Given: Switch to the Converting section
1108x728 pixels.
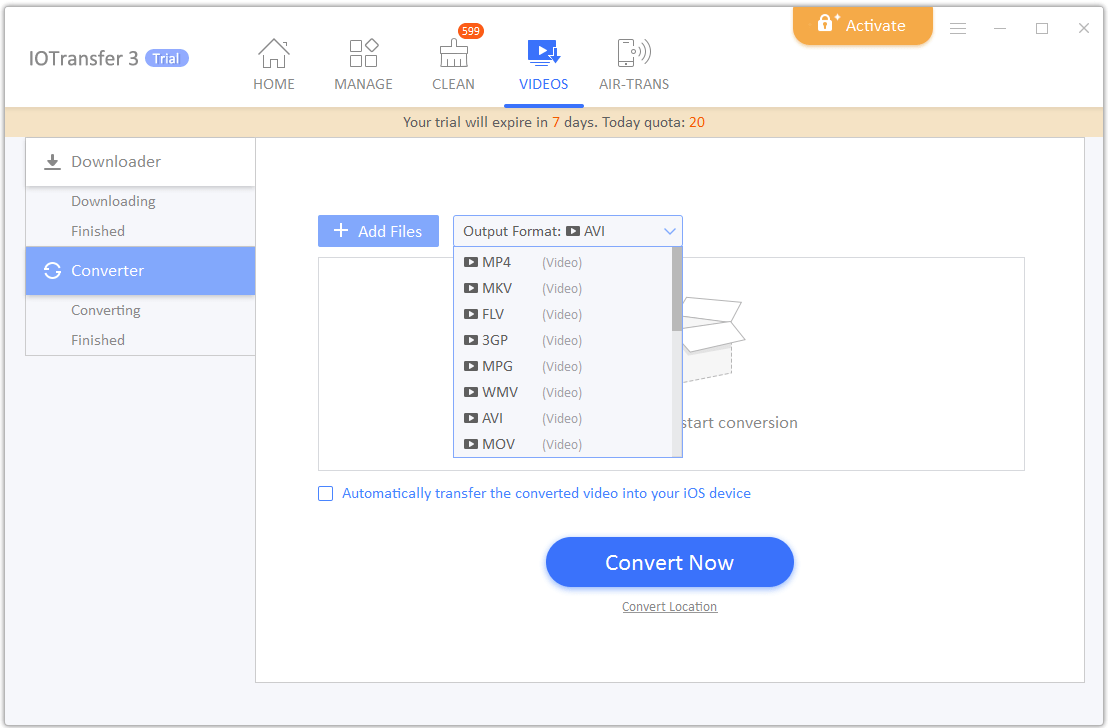Looking at the screenshot, I should 106,310.
